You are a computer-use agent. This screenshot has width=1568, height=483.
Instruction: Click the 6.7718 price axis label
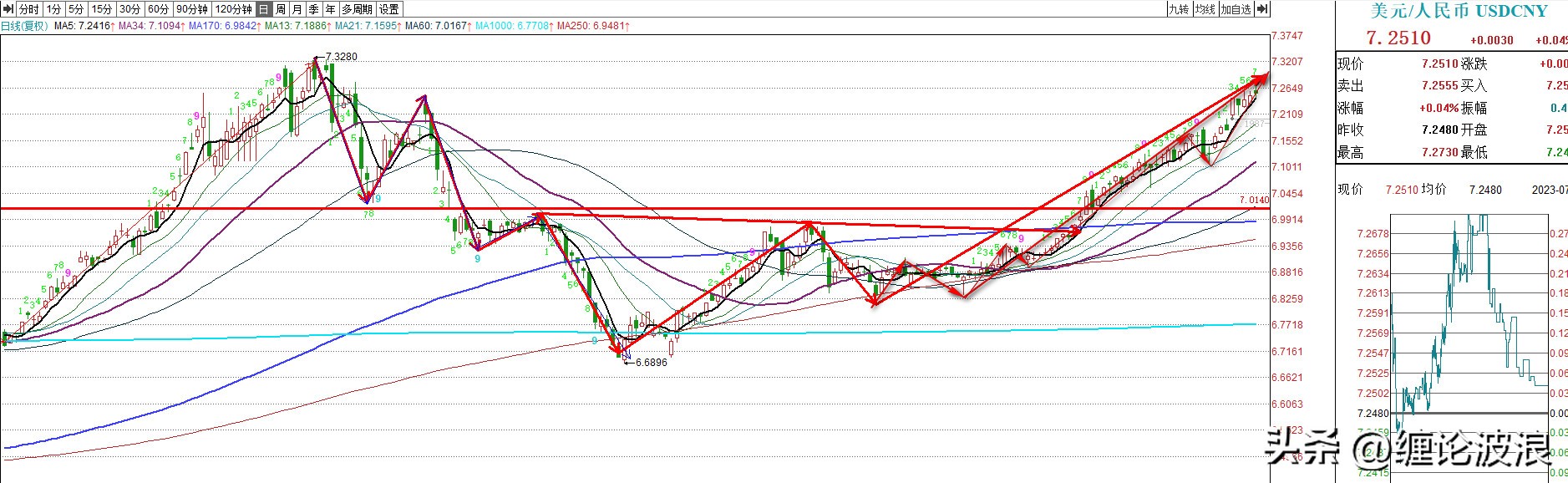pyautogui.click(x=1287, y=325)
